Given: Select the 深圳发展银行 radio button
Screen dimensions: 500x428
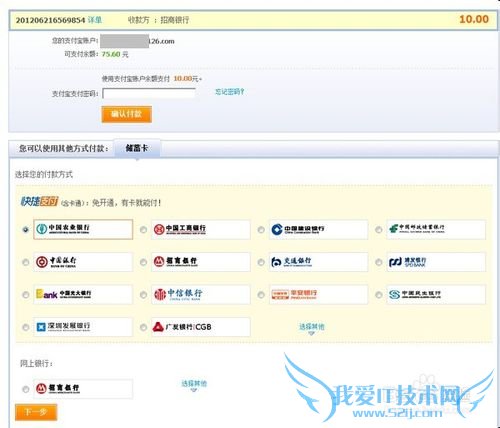Looking at the screenshot, I should coord(26,327).
